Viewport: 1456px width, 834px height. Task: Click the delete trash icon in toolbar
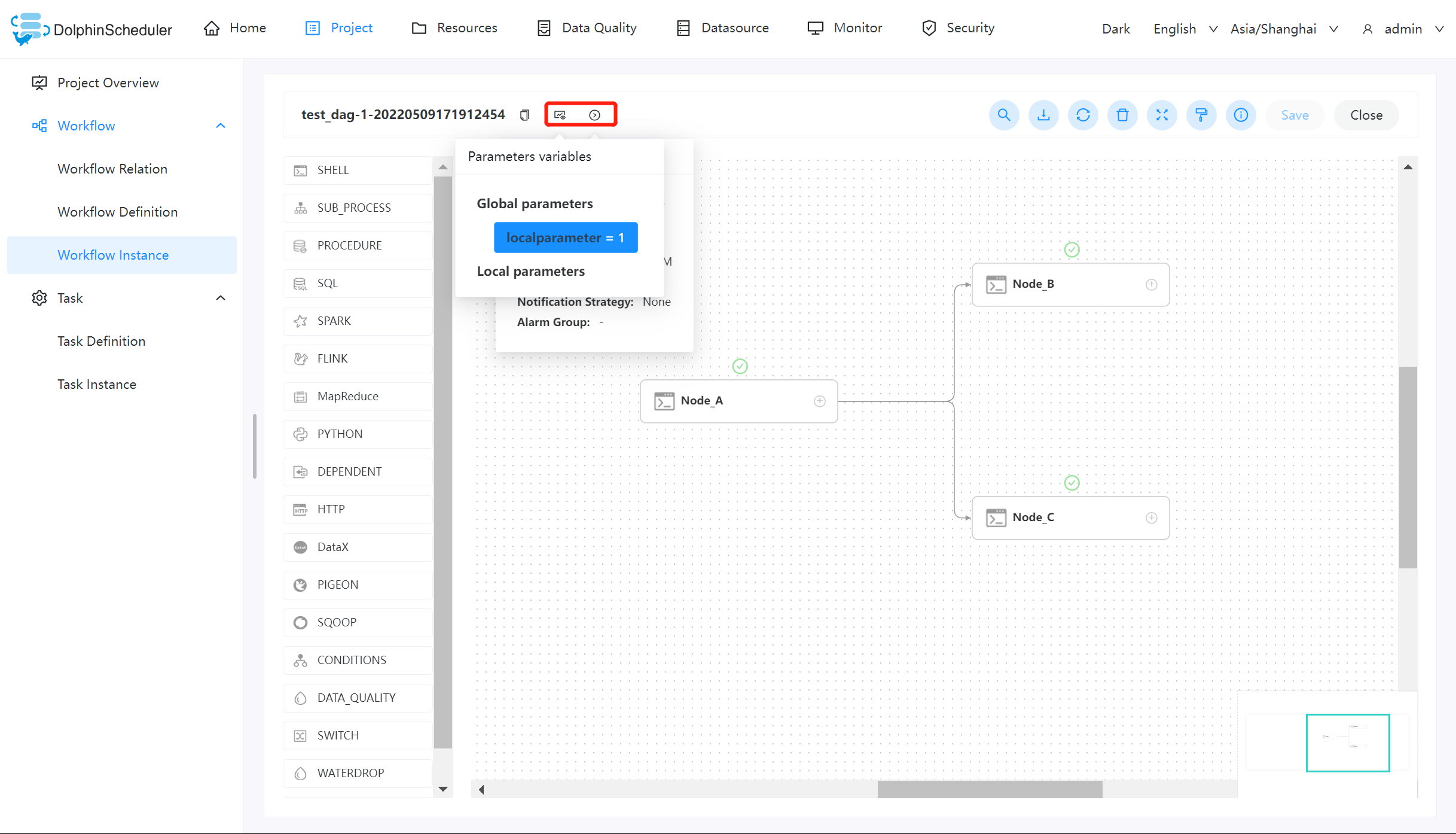click(1122, 115)
